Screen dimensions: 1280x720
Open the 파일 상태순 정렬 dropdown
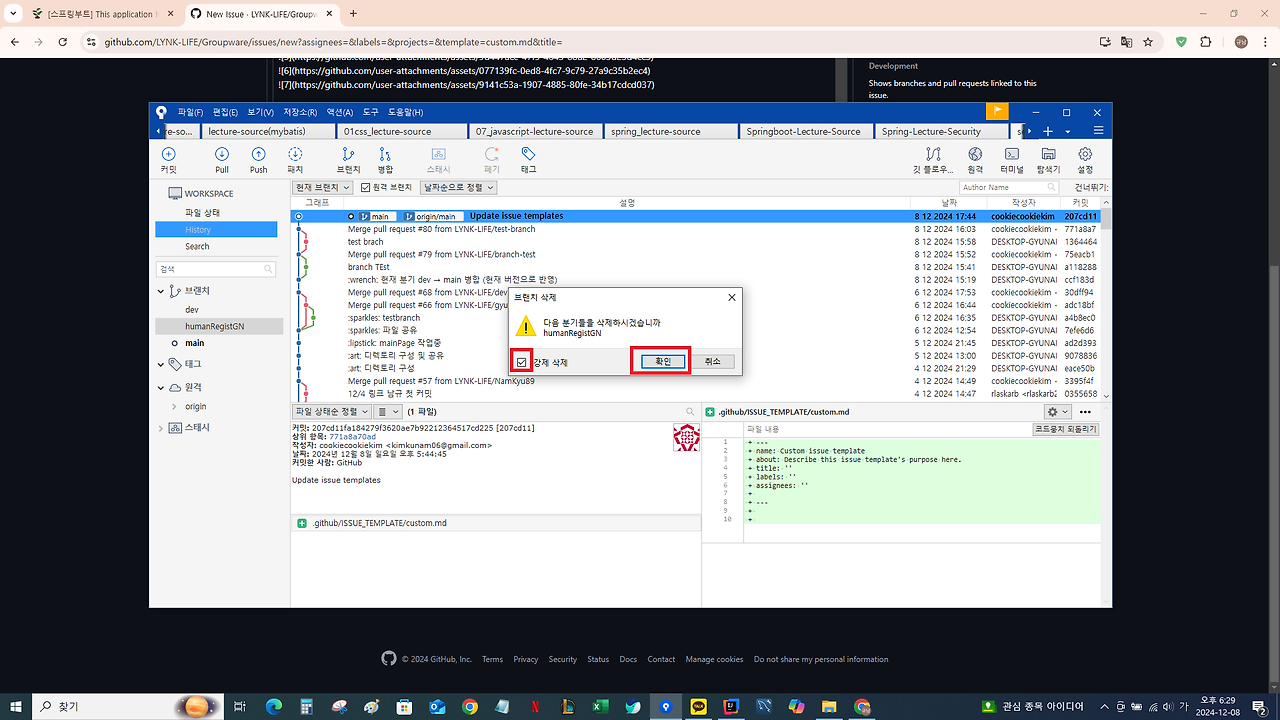coord(332,412)
